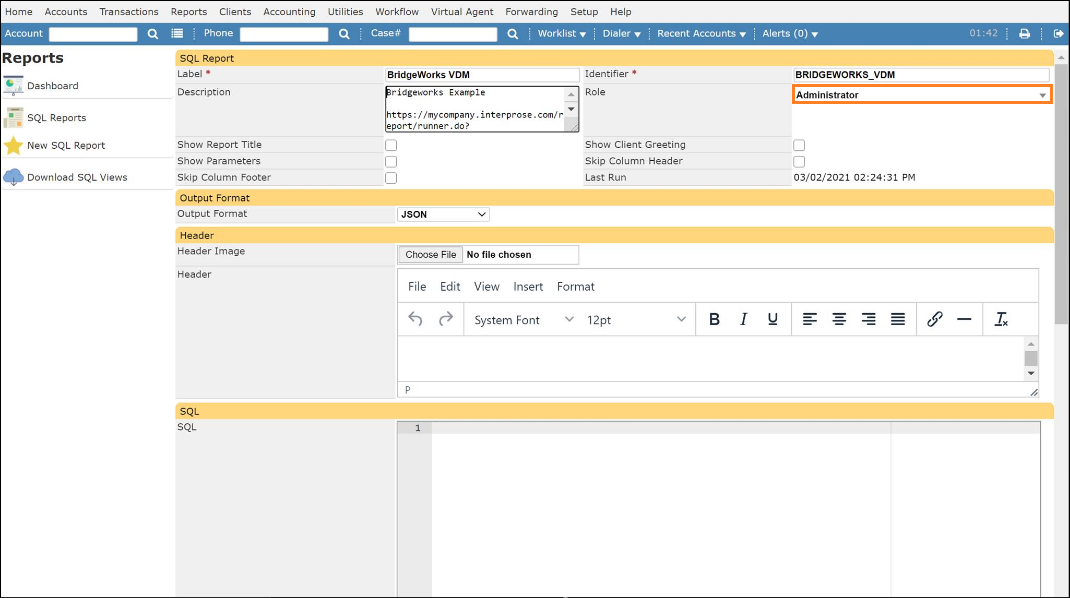Screen dimensions: 1070x598
Task: Enable Show Parameters checkbox
Action: [x=391, y=161]
